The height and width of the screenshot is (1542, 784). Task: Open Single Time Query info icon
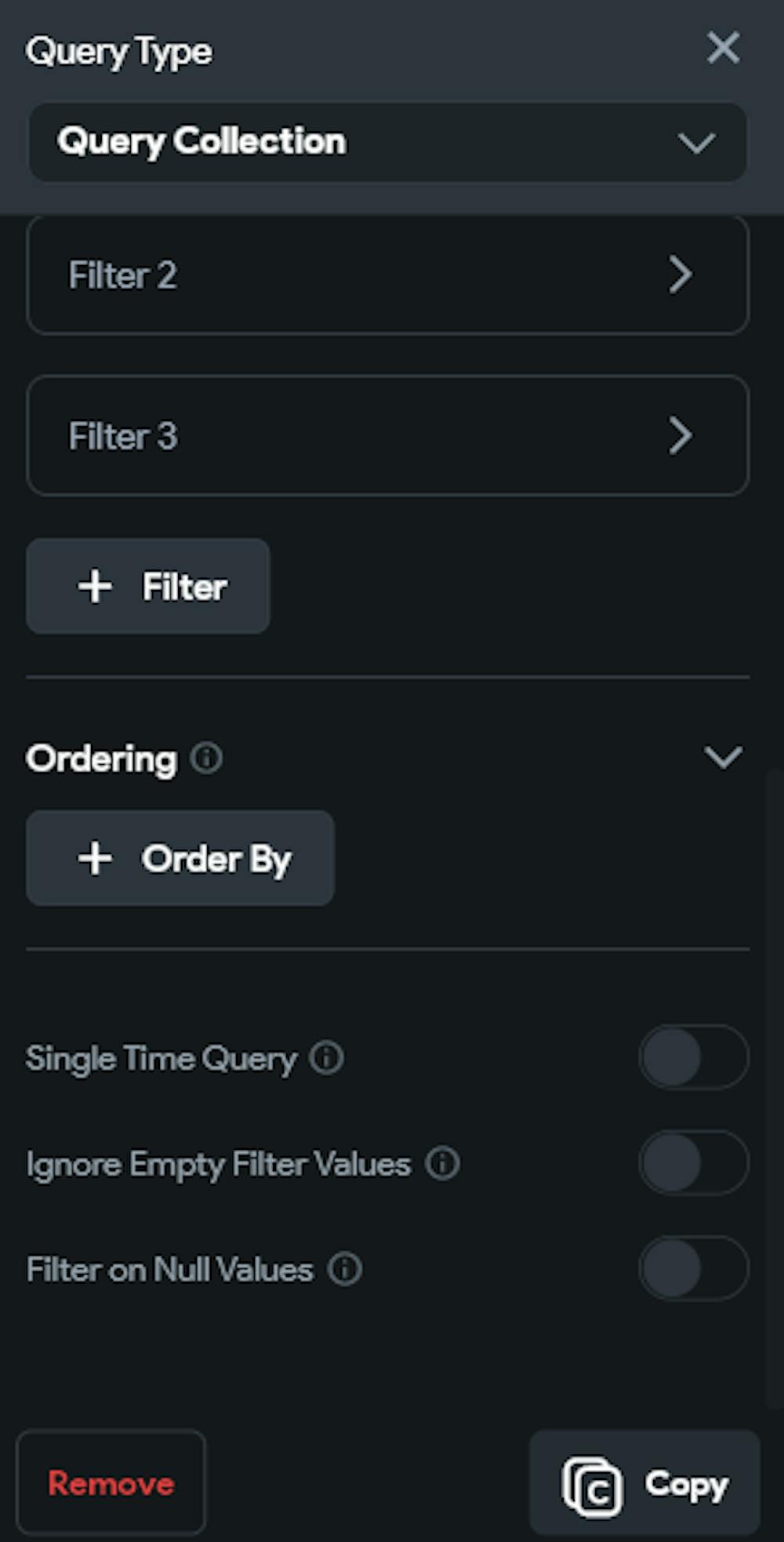(x=326, y=1057)
